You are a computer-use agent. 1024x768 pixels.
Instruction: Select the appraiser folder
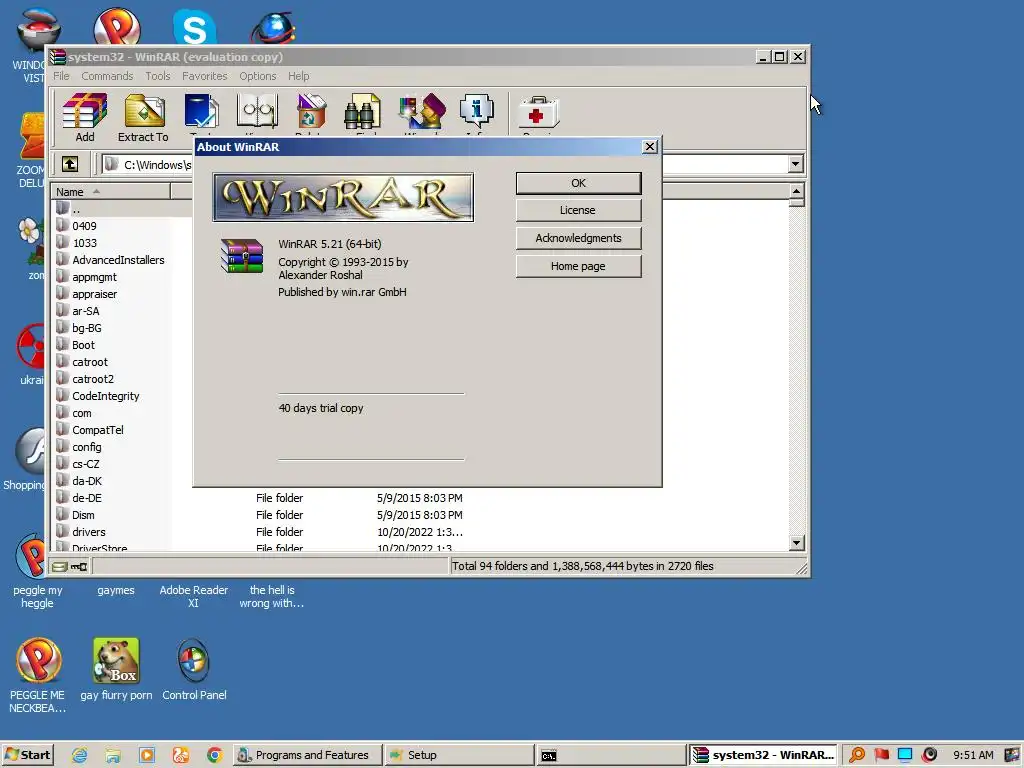pyautogui.click(x=94, y=294)
